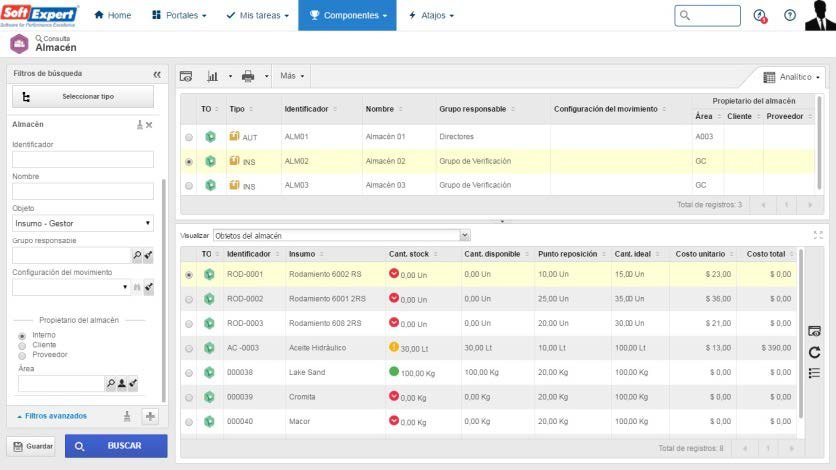Open the bar chart icon in the toolbar
This screenshot has height=470, width=836.
point(212,76)
